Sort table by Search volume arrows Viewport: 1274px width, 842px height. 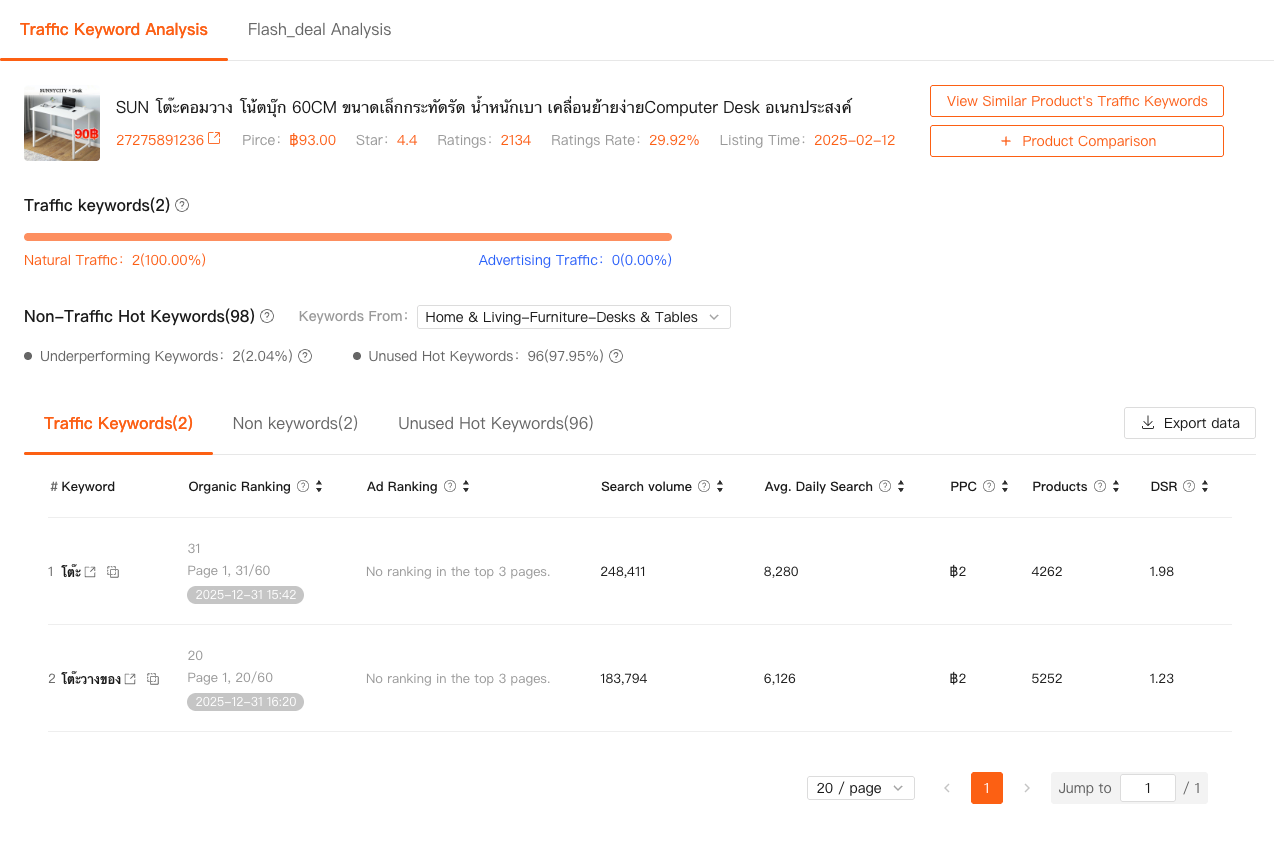(720, 487)
